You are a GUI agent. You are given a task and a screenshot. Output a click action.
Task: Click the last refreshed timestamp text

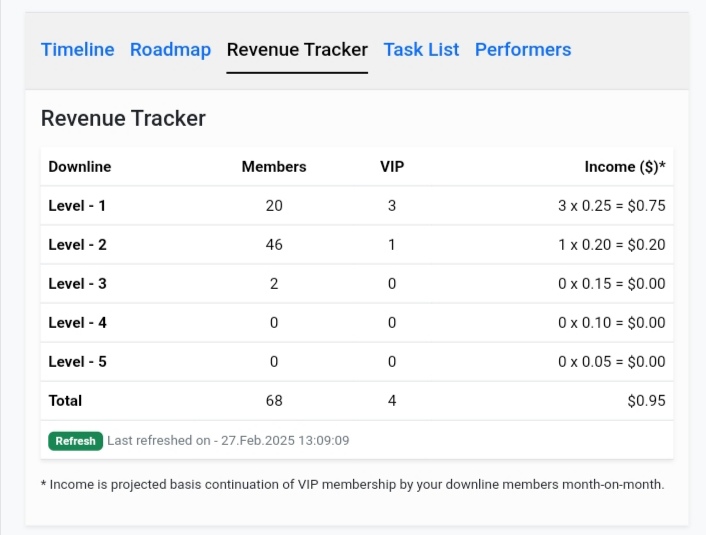pyautogui.click(x=228, y=440)
